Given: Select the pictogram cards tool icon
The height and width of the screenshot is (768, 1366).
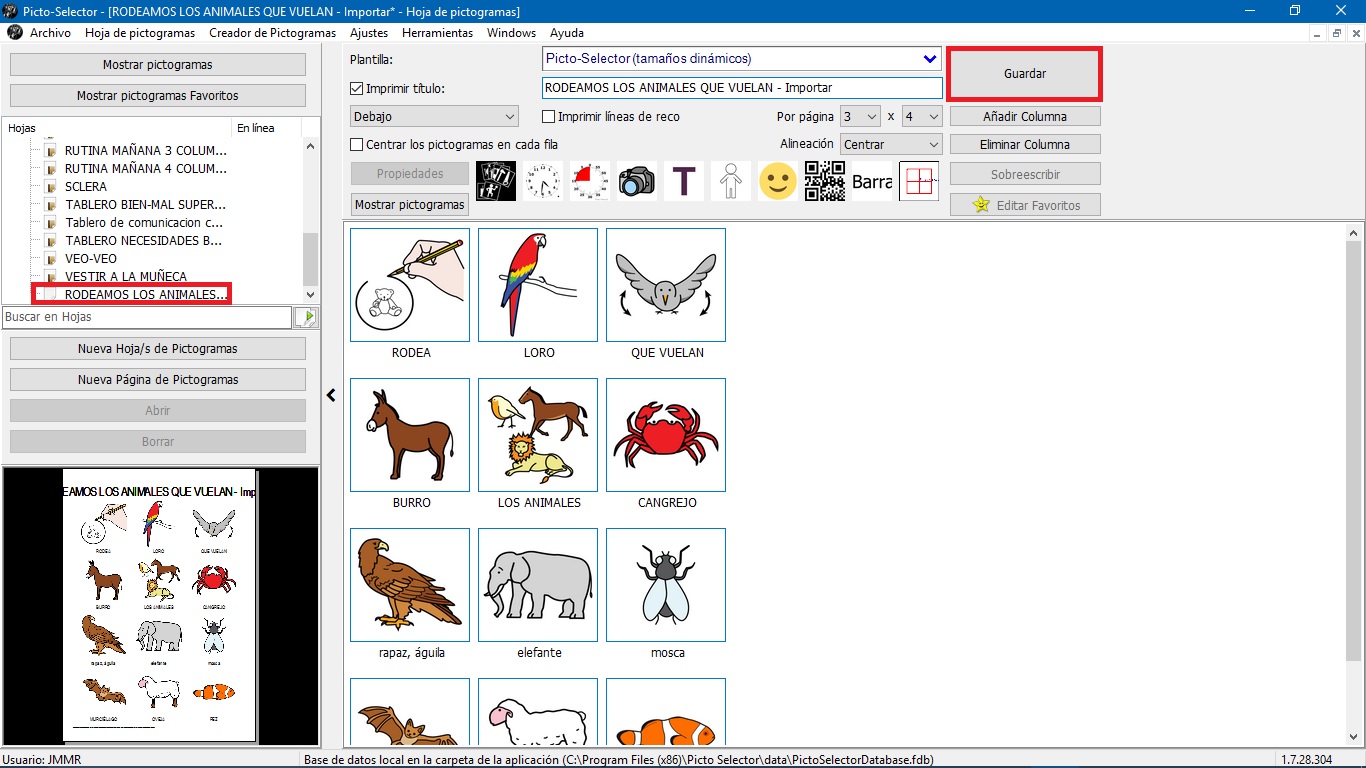Looking at the screenshot, I should coord(495,181).
